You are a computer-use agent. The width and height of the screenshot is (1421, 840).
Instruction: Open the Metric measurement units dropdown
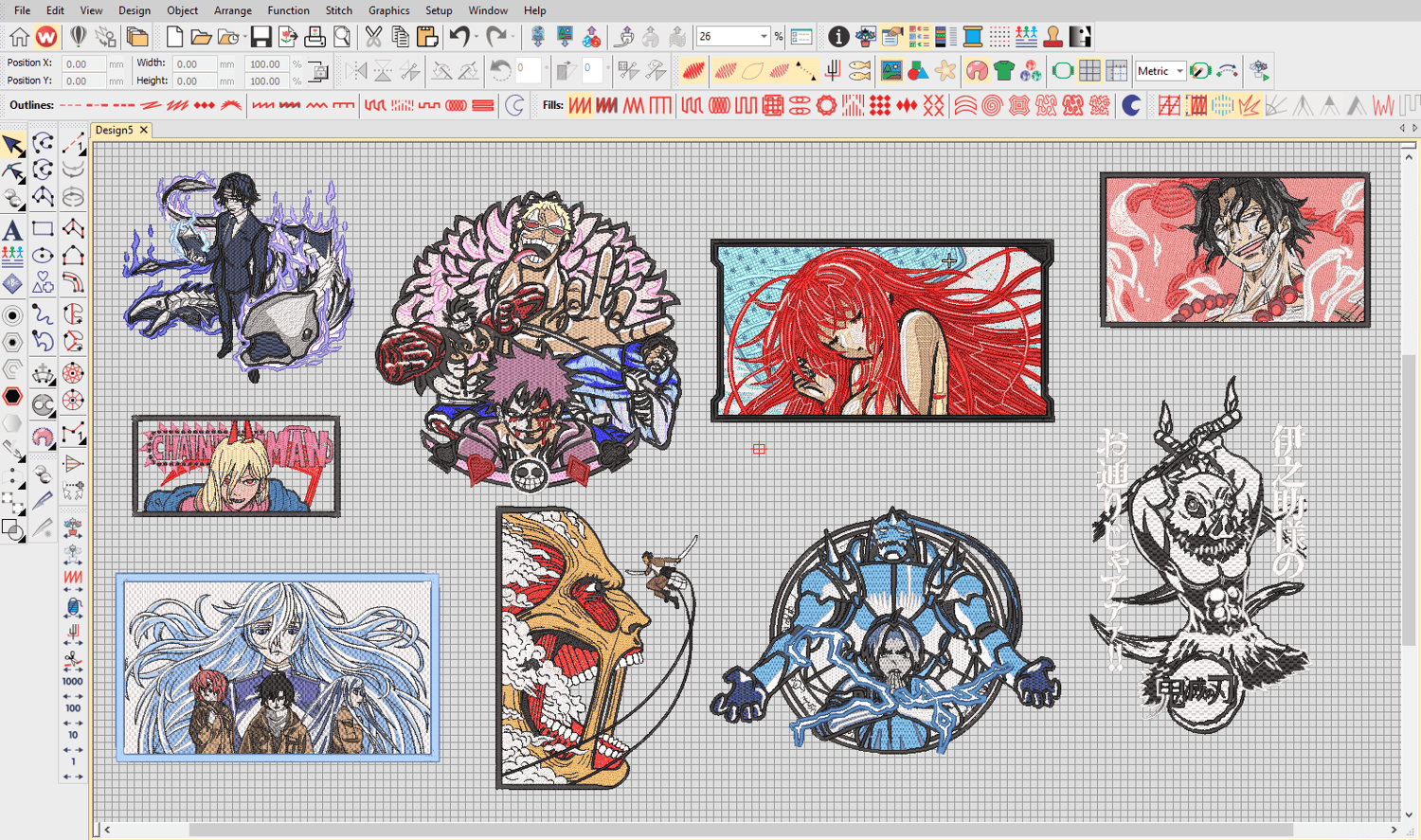click(1179, 71)
